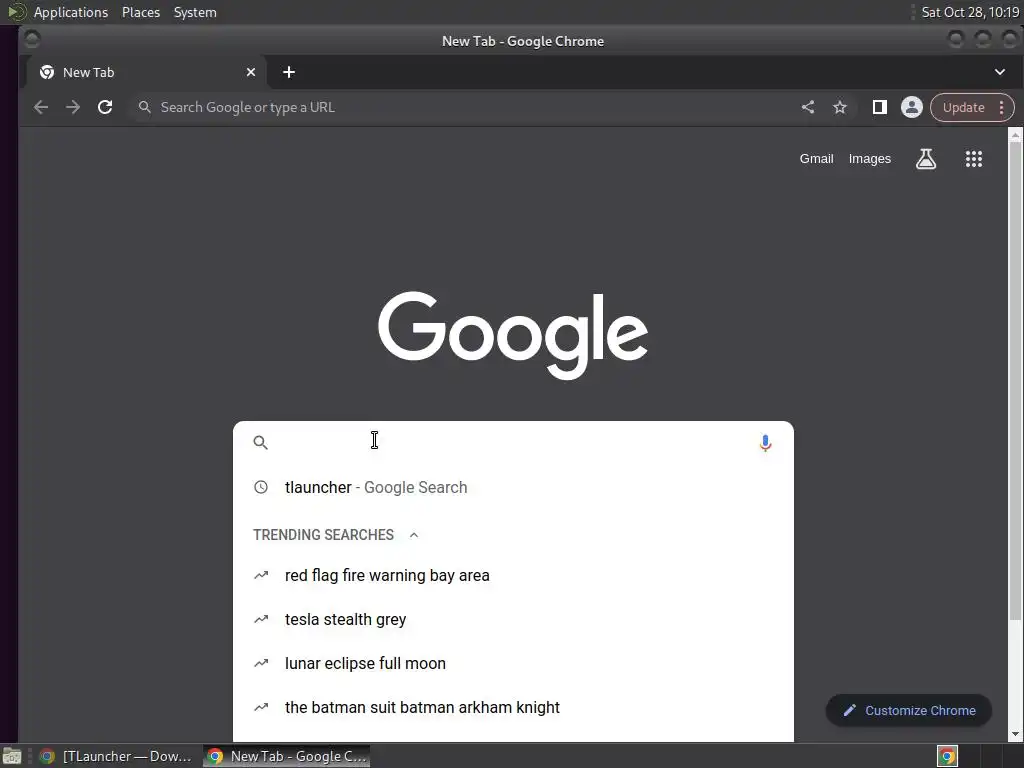Switch to TLauncher Download taskbar window
The height and width of the screenshot is (768, 1024).
tap(118, 756)
